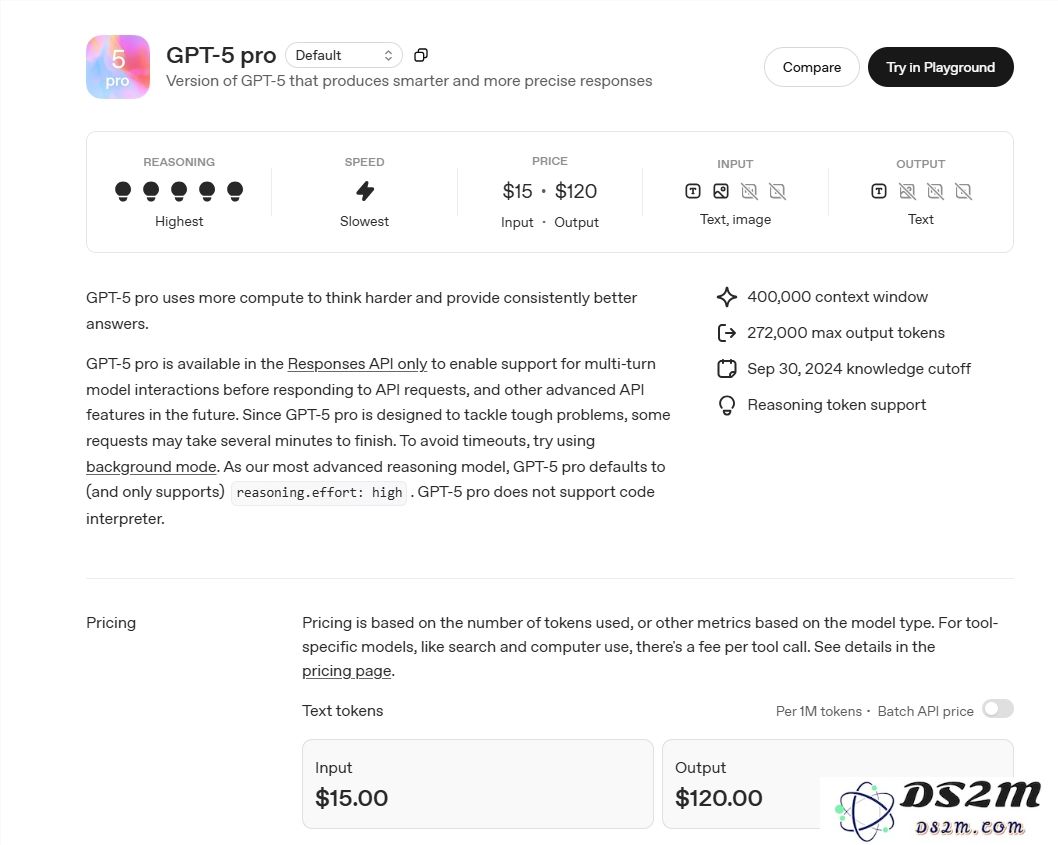
Task: Click the copy model name icon
Action: coord(421,55)
